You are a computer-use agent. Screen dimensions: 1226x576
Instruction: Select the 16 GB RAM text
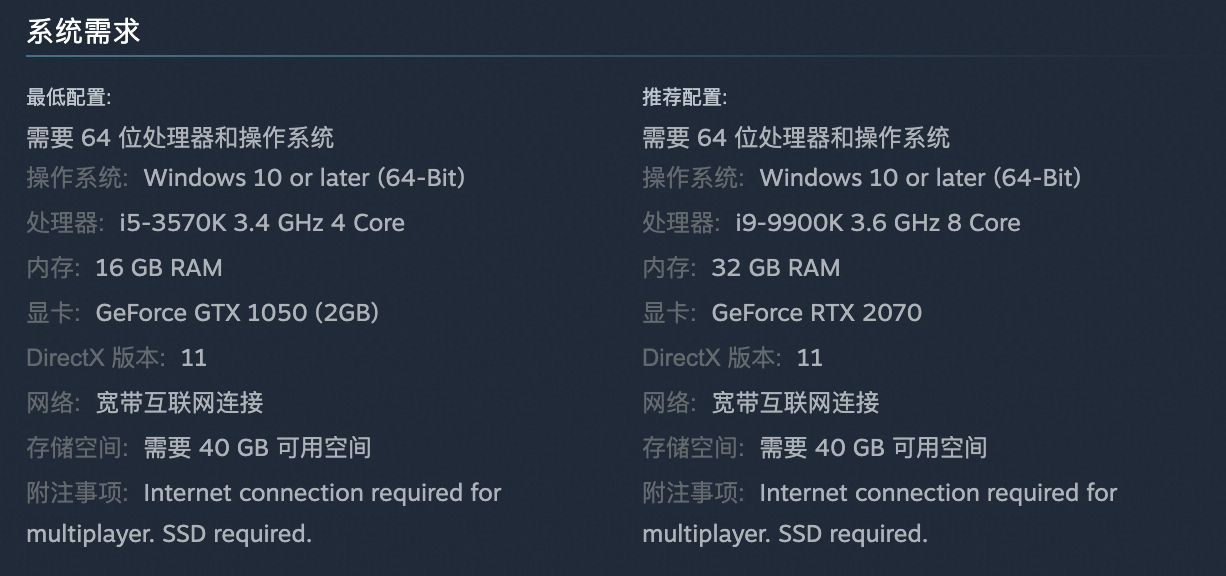pyautogui.click(x=159, y=267)
